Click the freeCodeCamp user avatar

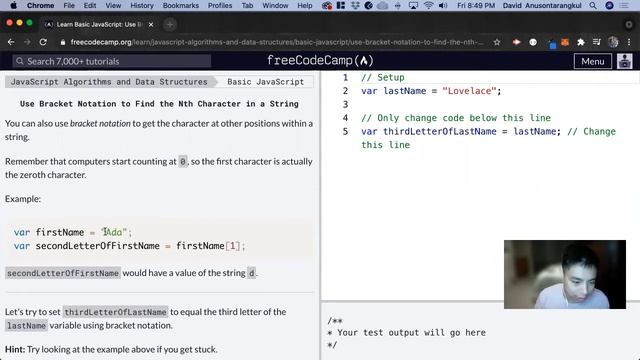point(624,61)
